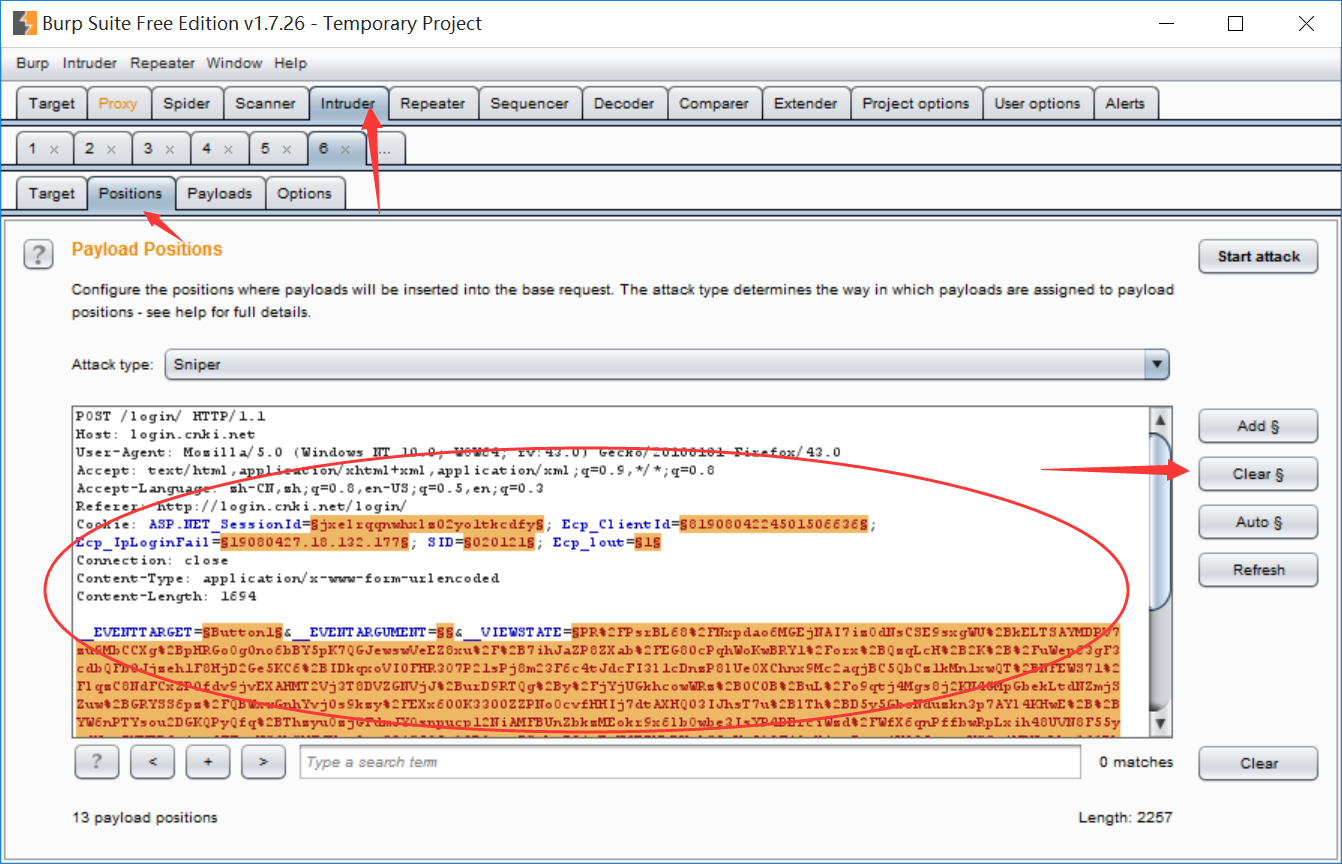Open a new Intruder tab with the ... tab

(x=386, y=149)
